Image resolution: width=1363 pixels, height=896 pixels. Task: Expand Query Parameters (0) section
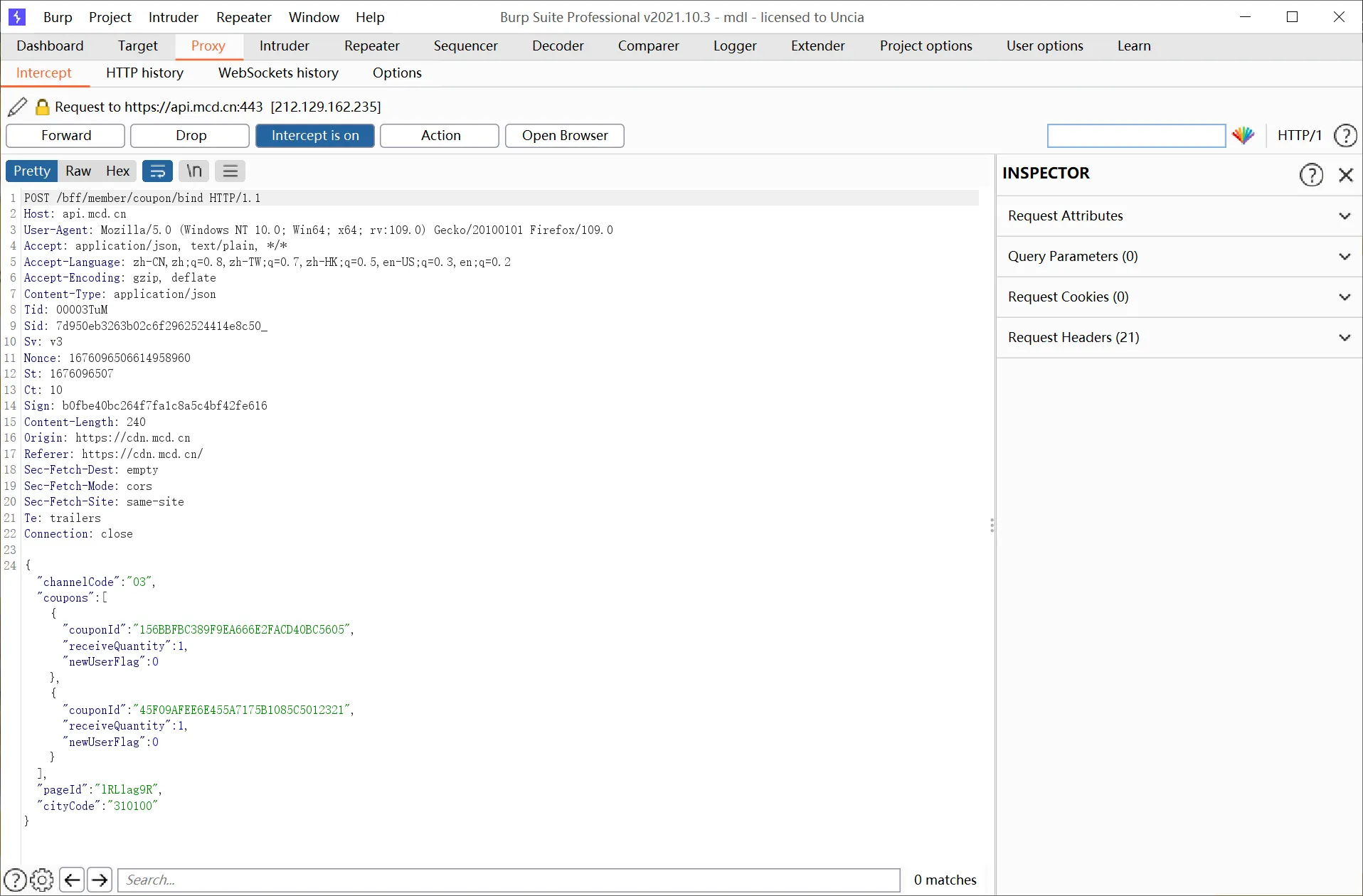coord(1179,257)
